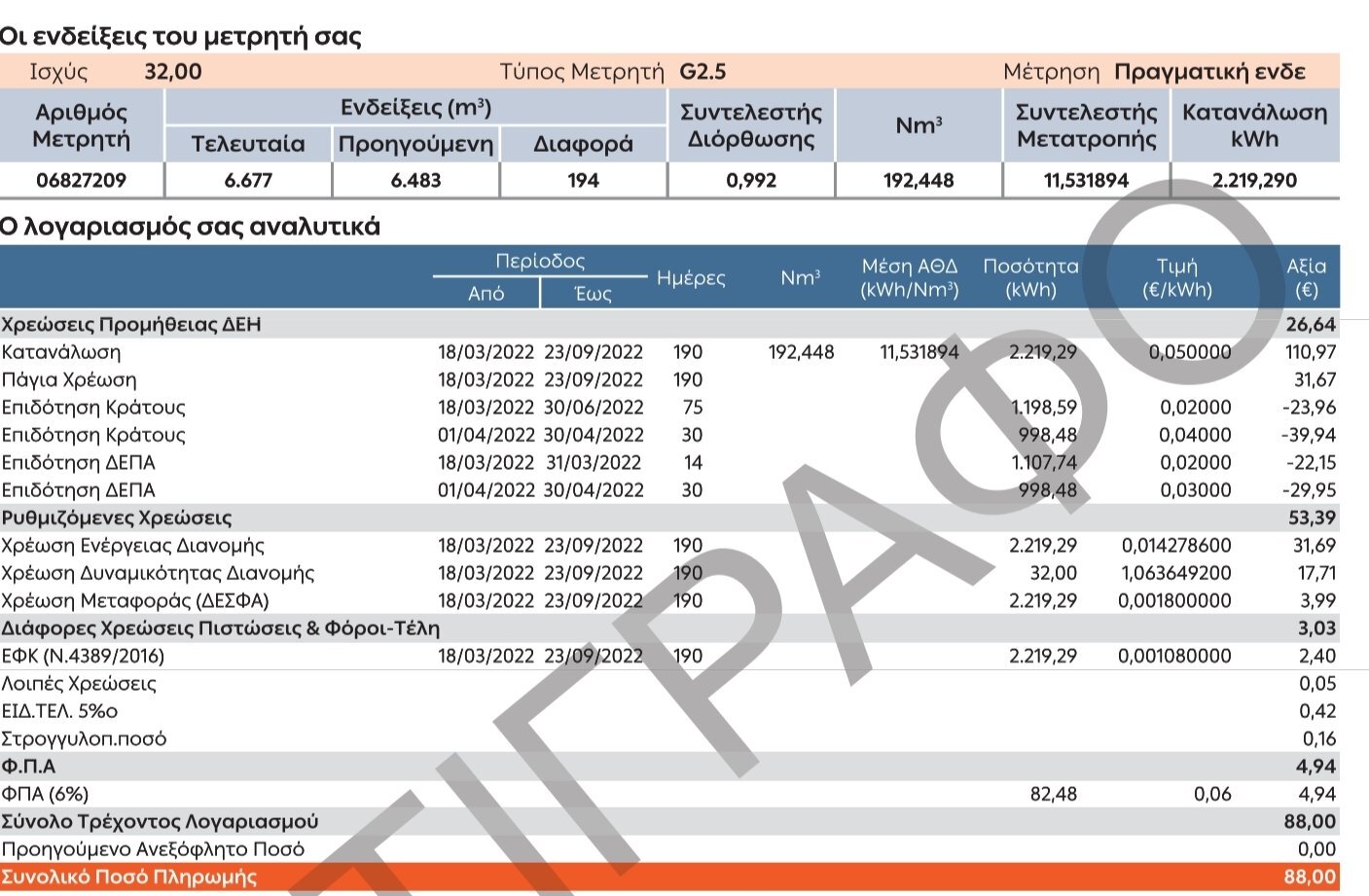The width and height of the screenshot is (1369, 896).
Task: Click the "Επιδότηση ΔΕΠΑ" label with amount -22,15
Action: click(78, 462)
